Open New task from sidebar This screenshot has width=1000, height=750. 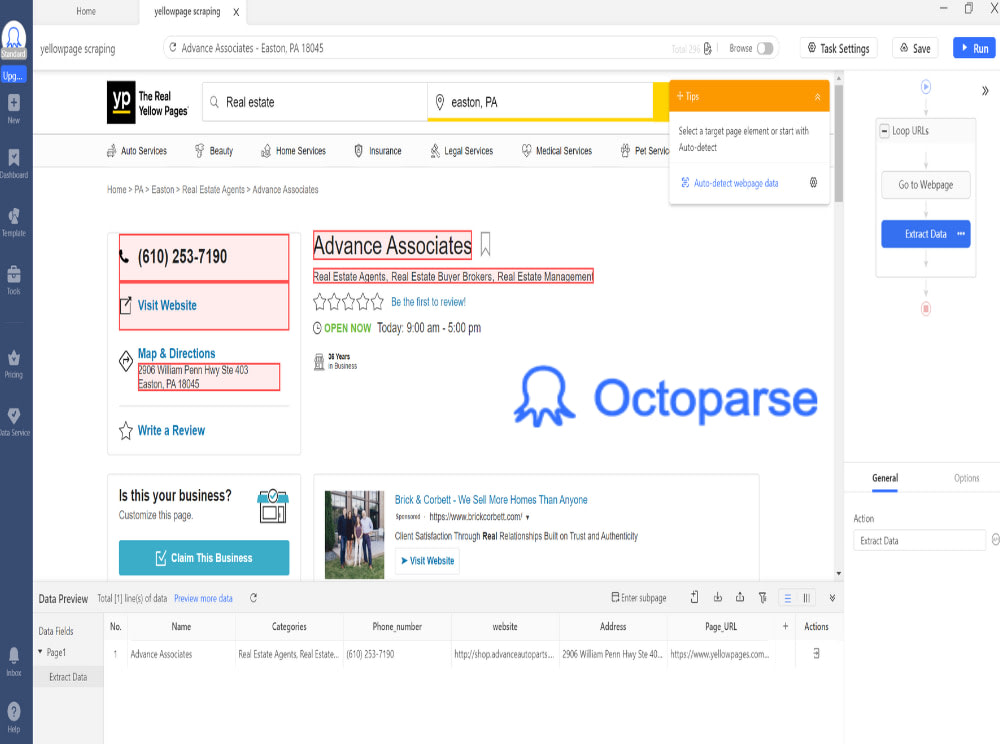[x=13, y=108]
